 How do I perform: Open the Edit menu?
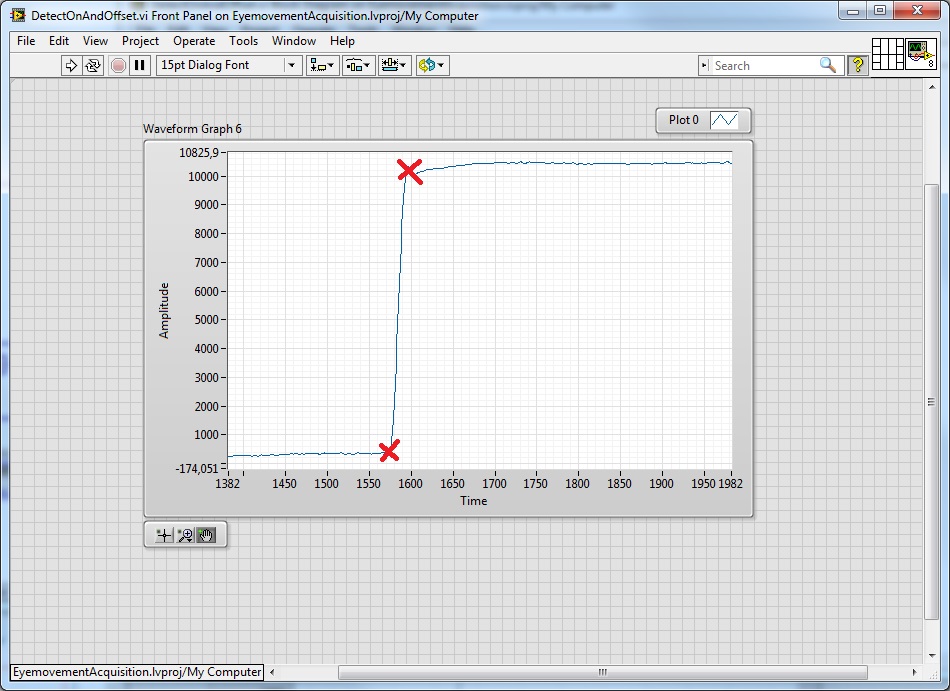tap(59, 41)
